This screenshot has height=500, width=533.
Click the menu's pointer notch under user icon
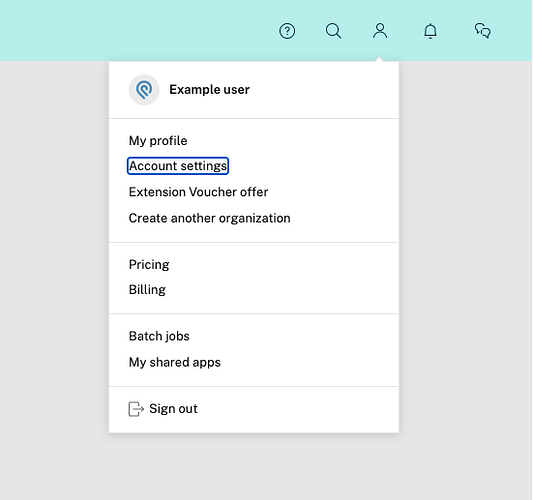380,59
